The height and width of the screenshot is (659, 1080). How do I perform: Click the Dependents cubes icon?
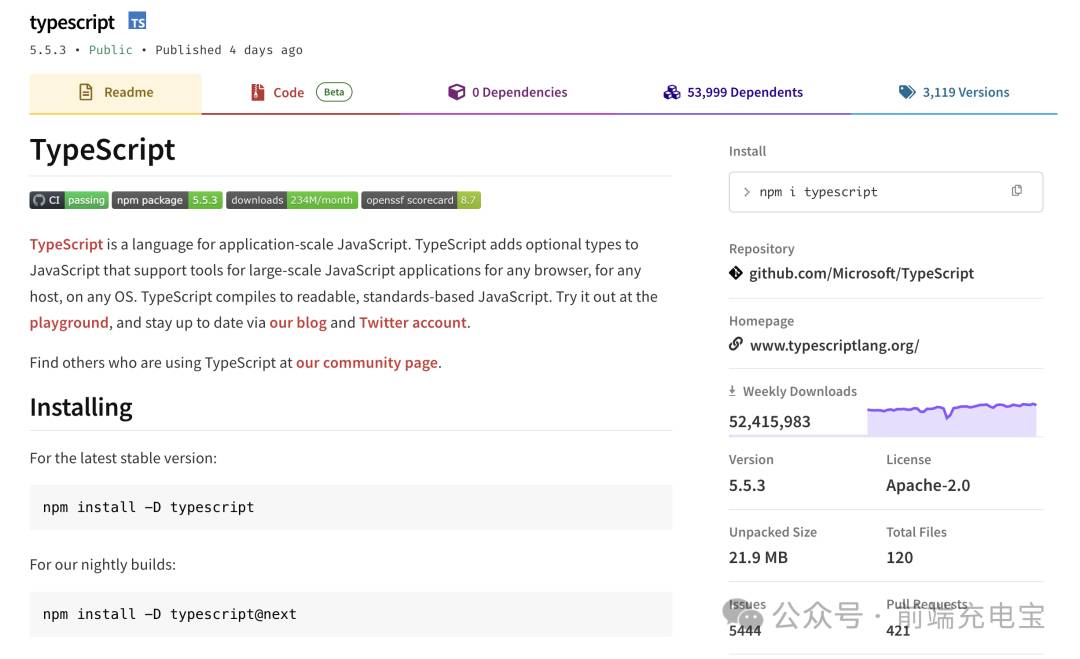pos(672,92)
